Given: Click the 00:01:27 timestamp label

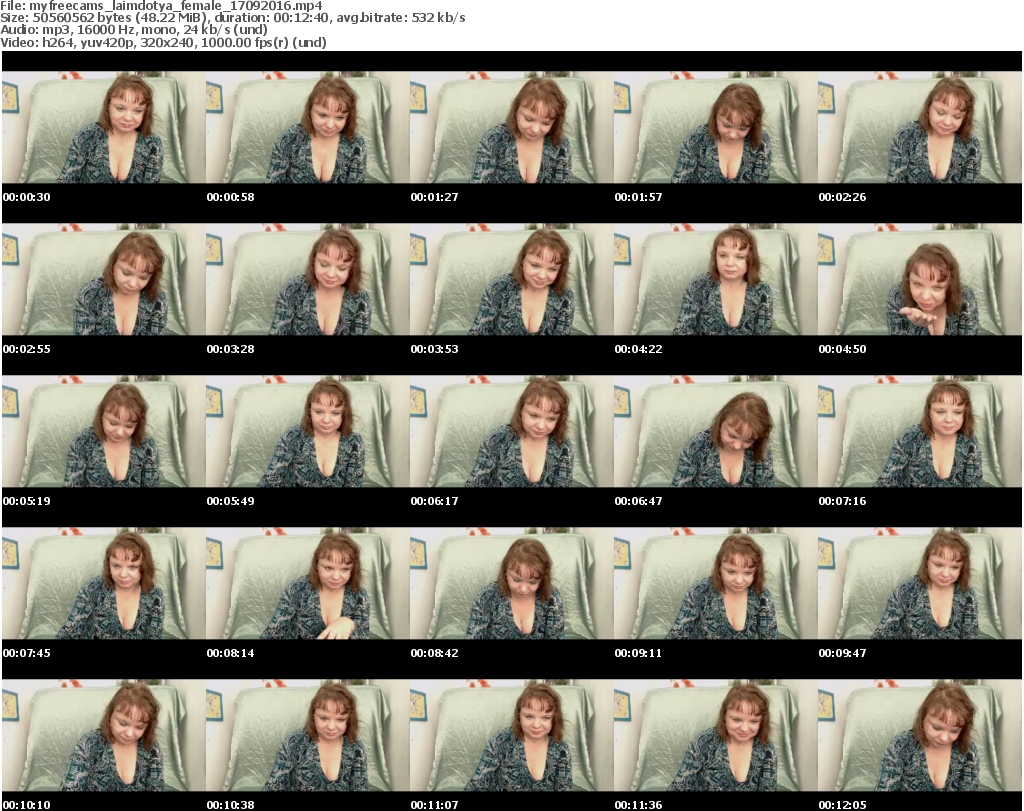Looking at the screenshot, I should (434, 197).
